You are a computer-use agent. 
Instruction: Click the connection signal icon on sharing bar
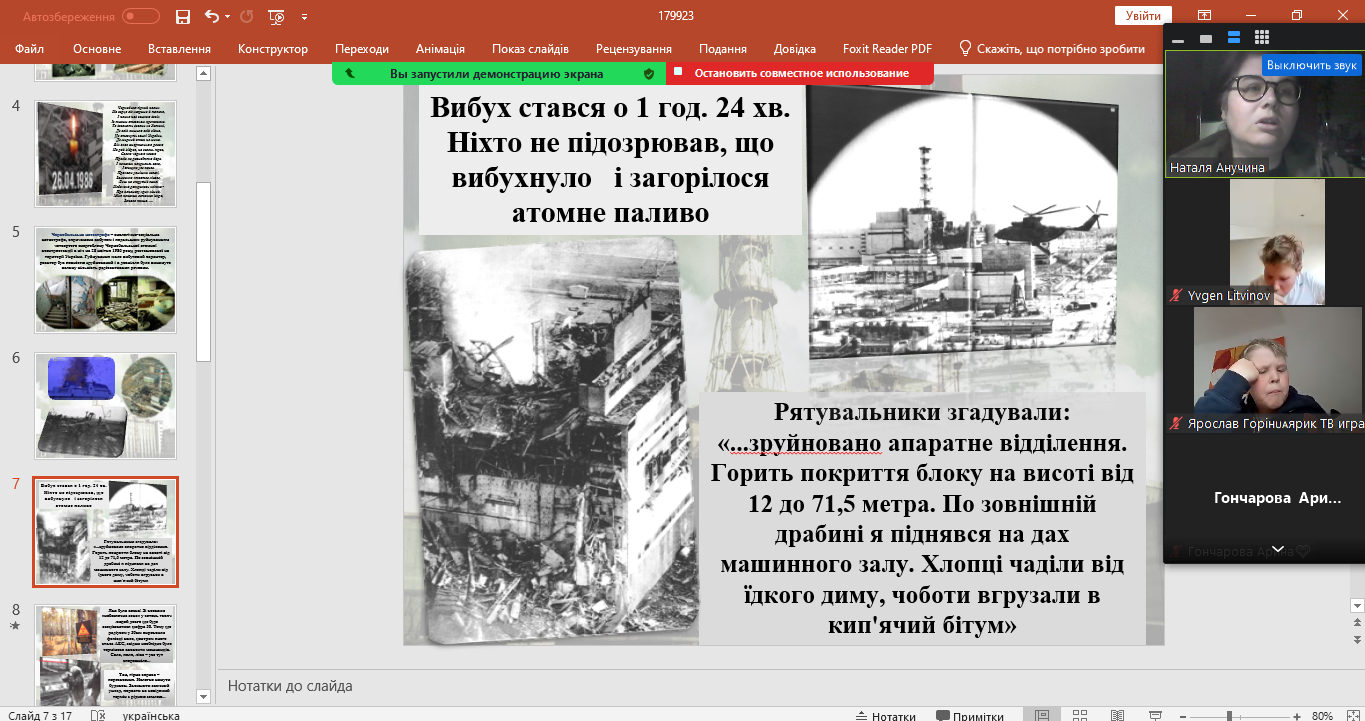tap(350, 73)
